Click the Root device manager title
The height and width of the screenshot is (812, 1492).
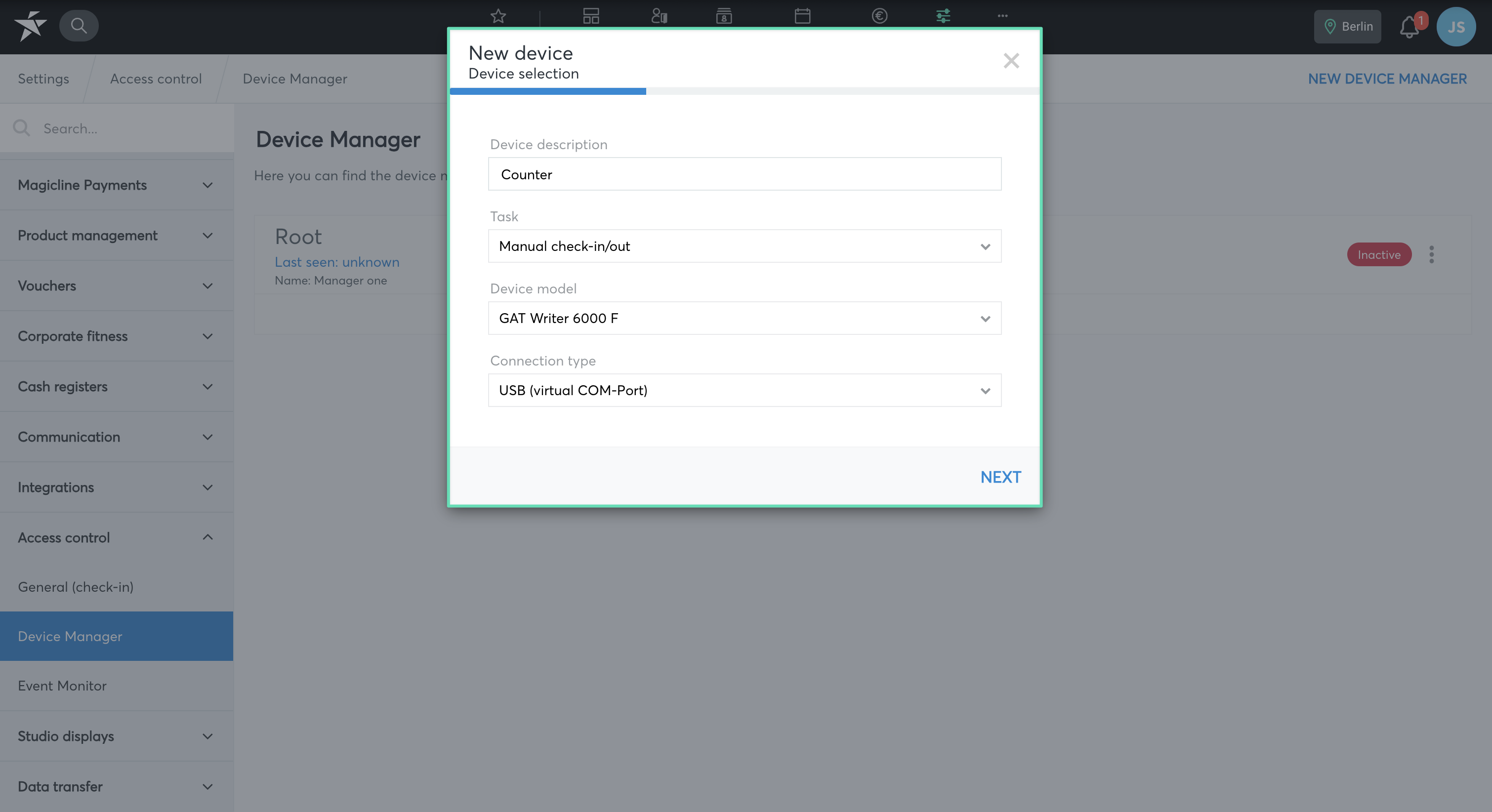pyautogui.click(x=298, y=237)
